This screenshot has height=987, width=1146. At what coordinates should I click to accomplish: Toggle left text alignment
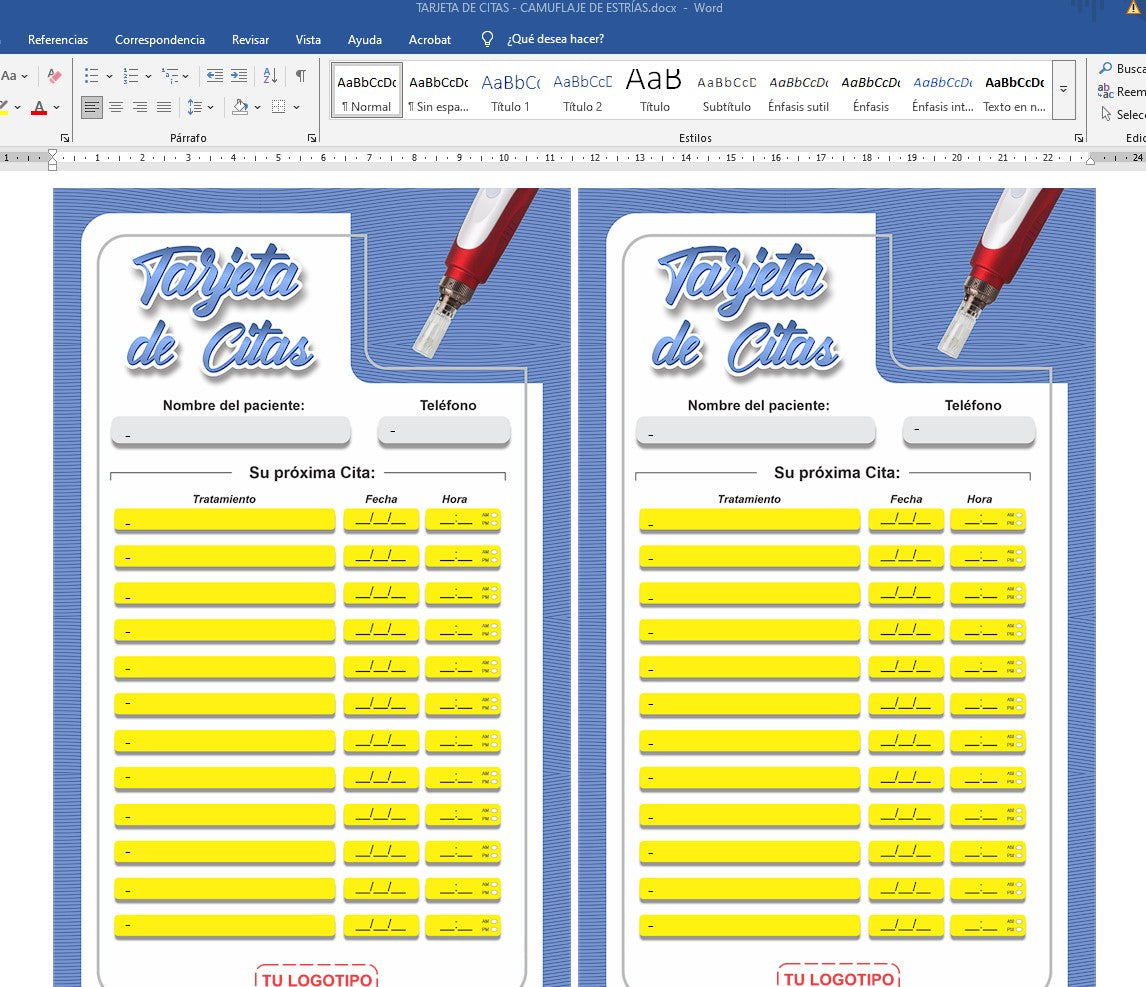pyautogui.click(x=92, y=107)
